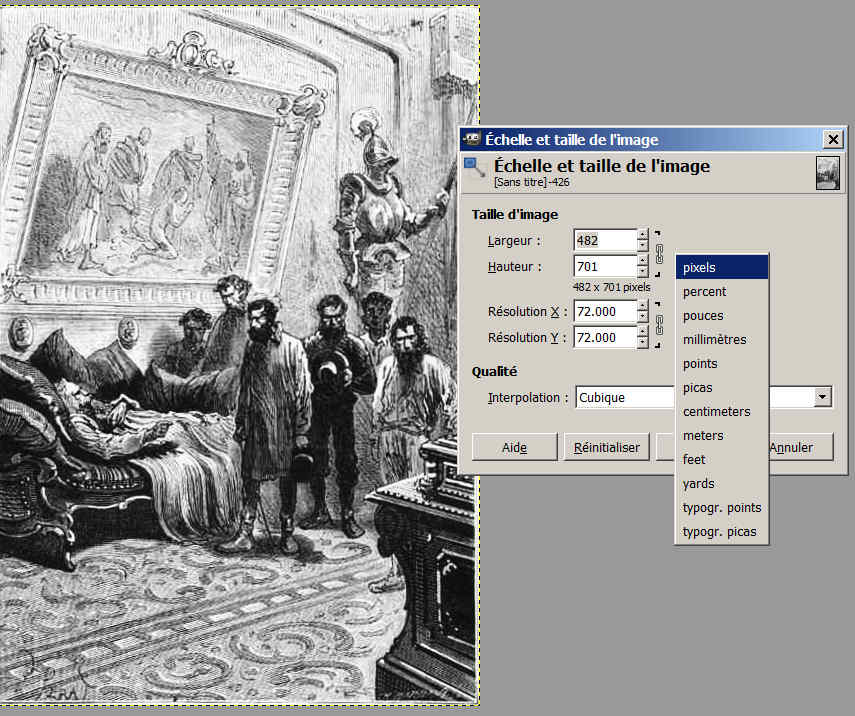Click in the Largeur input field
This screenshot has height=716, width=855.
pos(604,240)
